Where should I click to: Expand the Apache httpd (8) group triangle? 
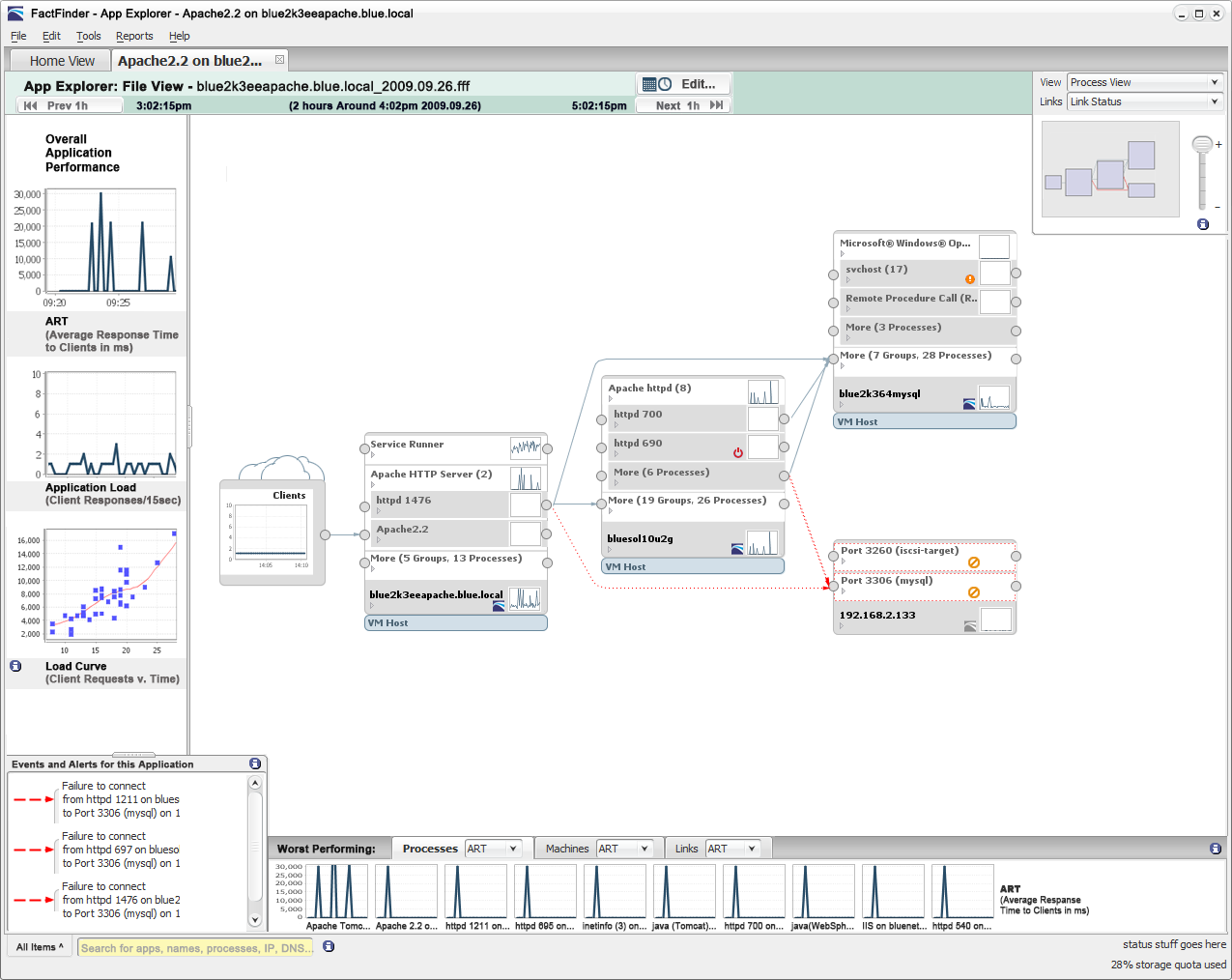[611, 398]
